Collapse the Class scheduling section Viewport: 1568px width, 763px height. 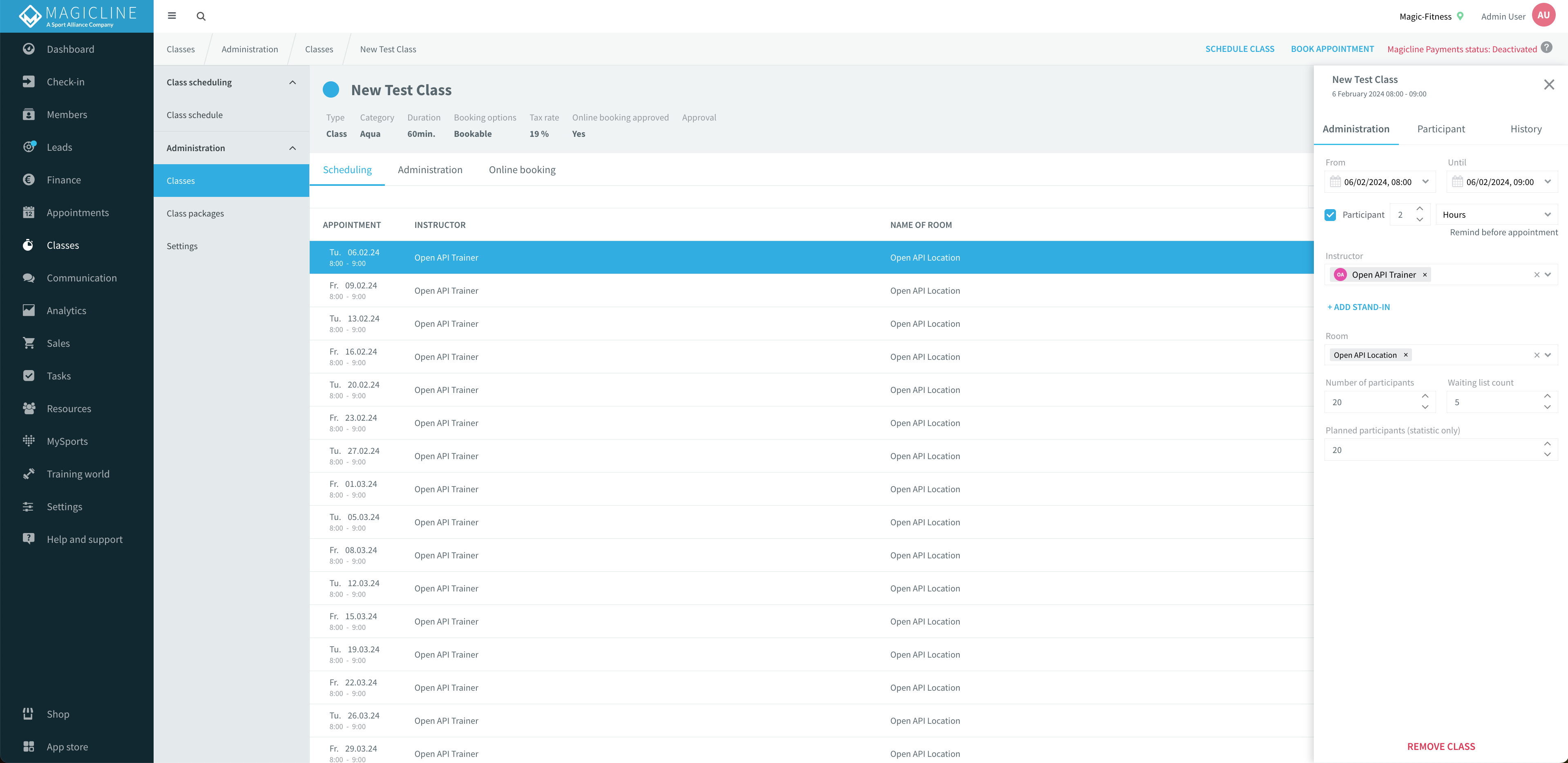[x=292, y=82]
